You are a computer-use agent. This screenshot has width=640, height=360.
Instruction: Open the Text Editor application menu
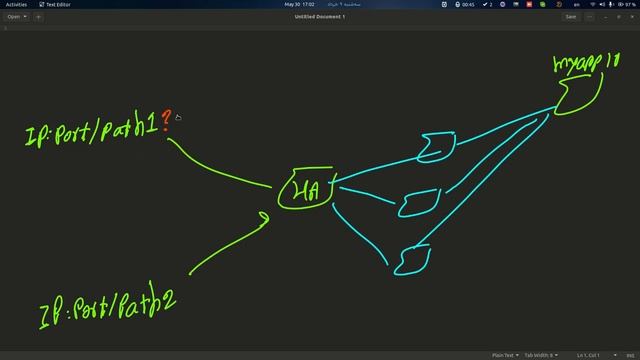click(x=55, y=4)
